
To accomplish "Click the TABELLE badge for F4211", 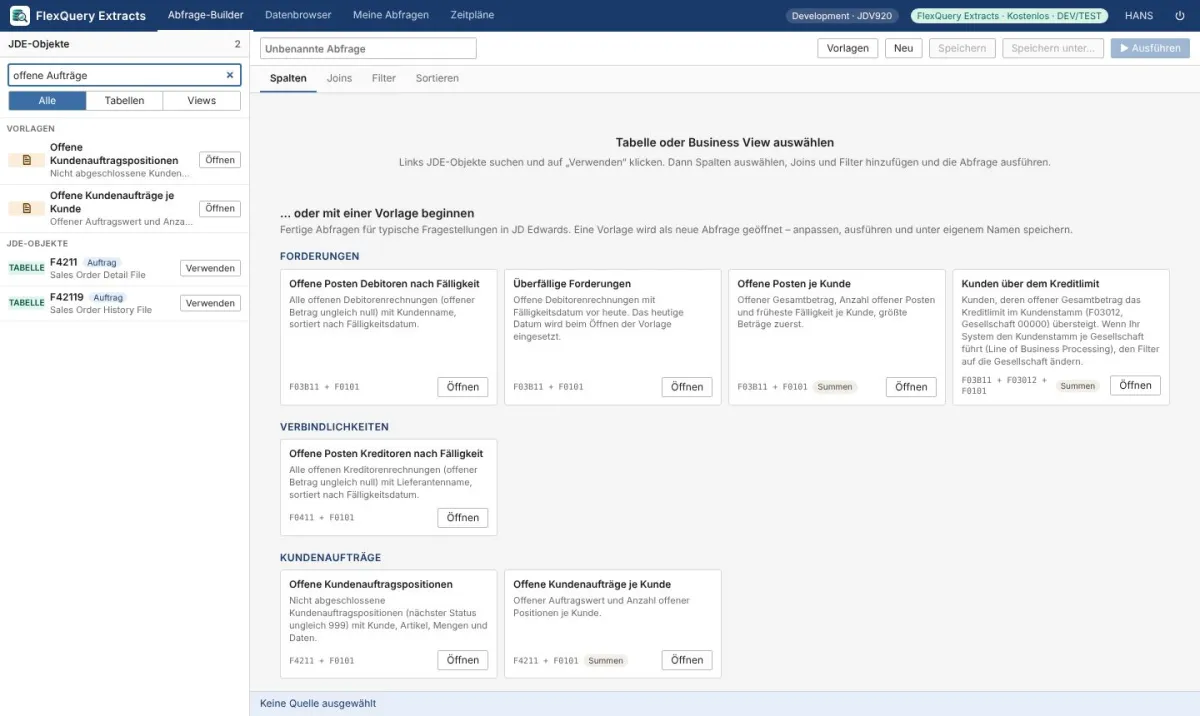I will click(26, 268).
